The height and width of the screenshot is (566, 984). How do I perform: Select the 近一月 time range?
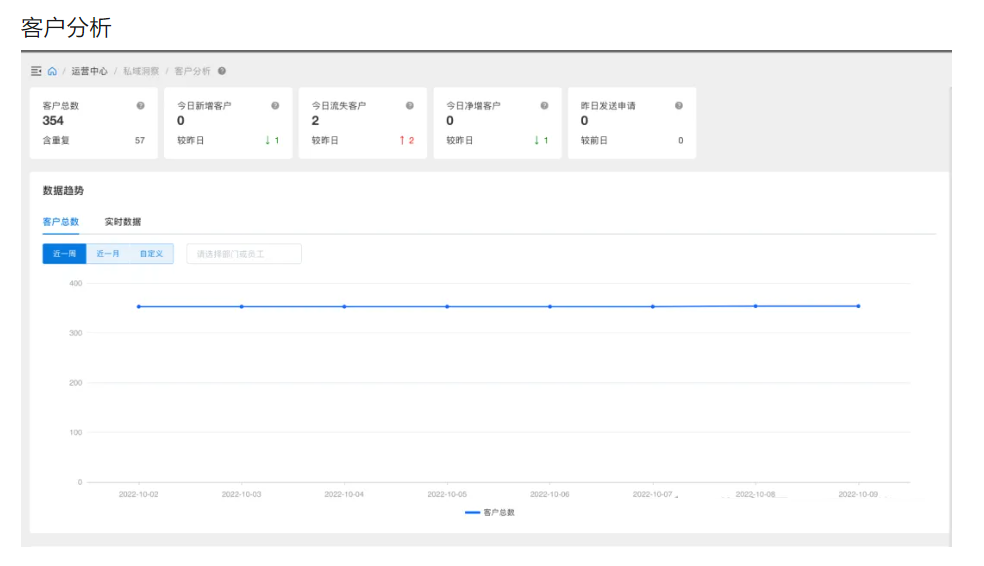[x=108, y=254]
